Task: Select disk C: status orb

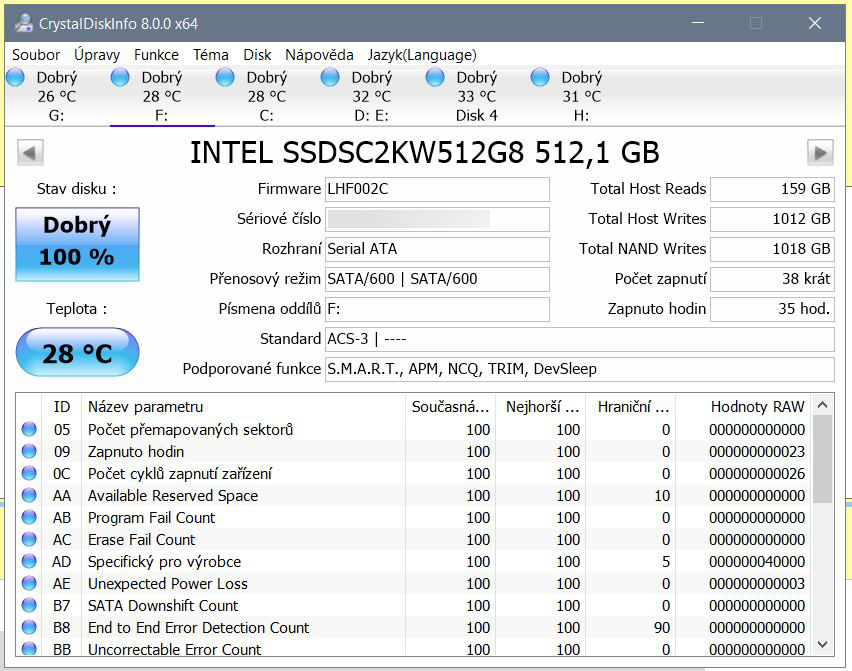Action: tap(225, 77)
